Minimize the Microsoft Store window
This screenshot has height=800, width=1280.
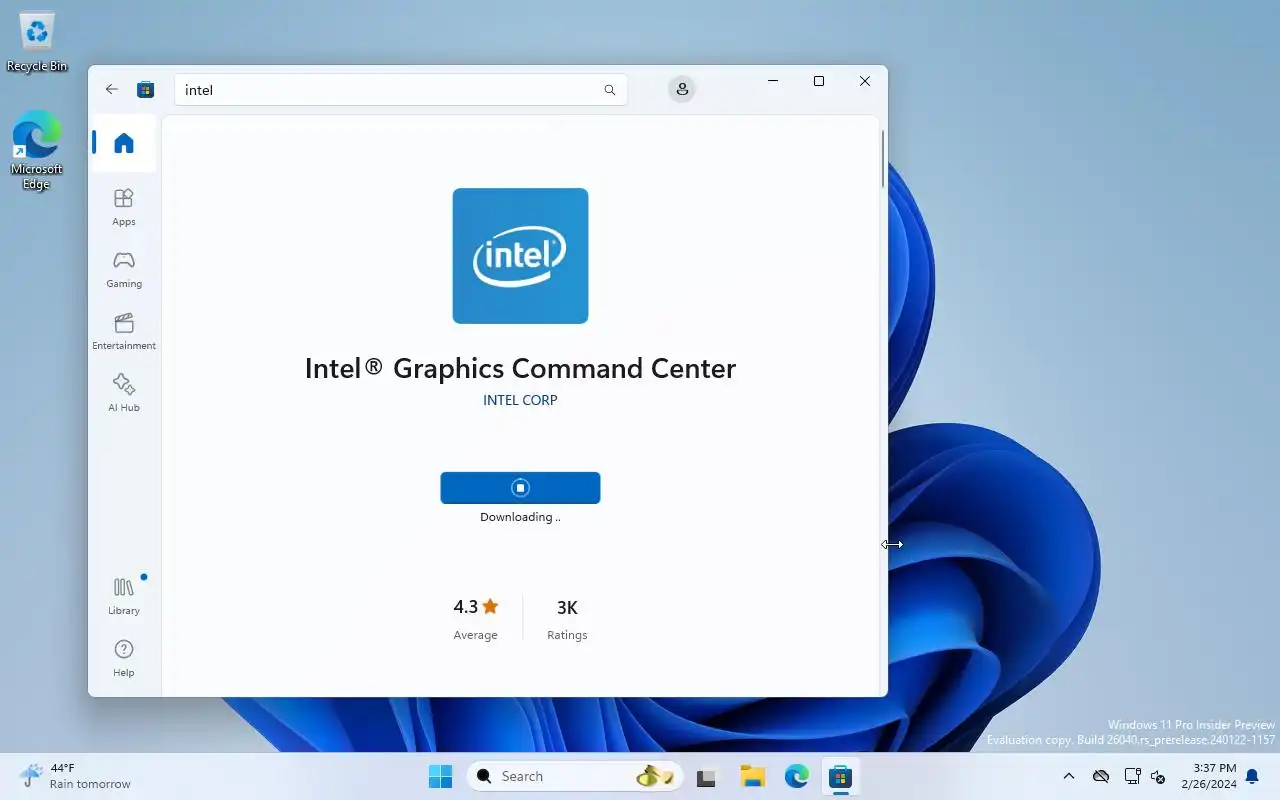pos(773,81)
